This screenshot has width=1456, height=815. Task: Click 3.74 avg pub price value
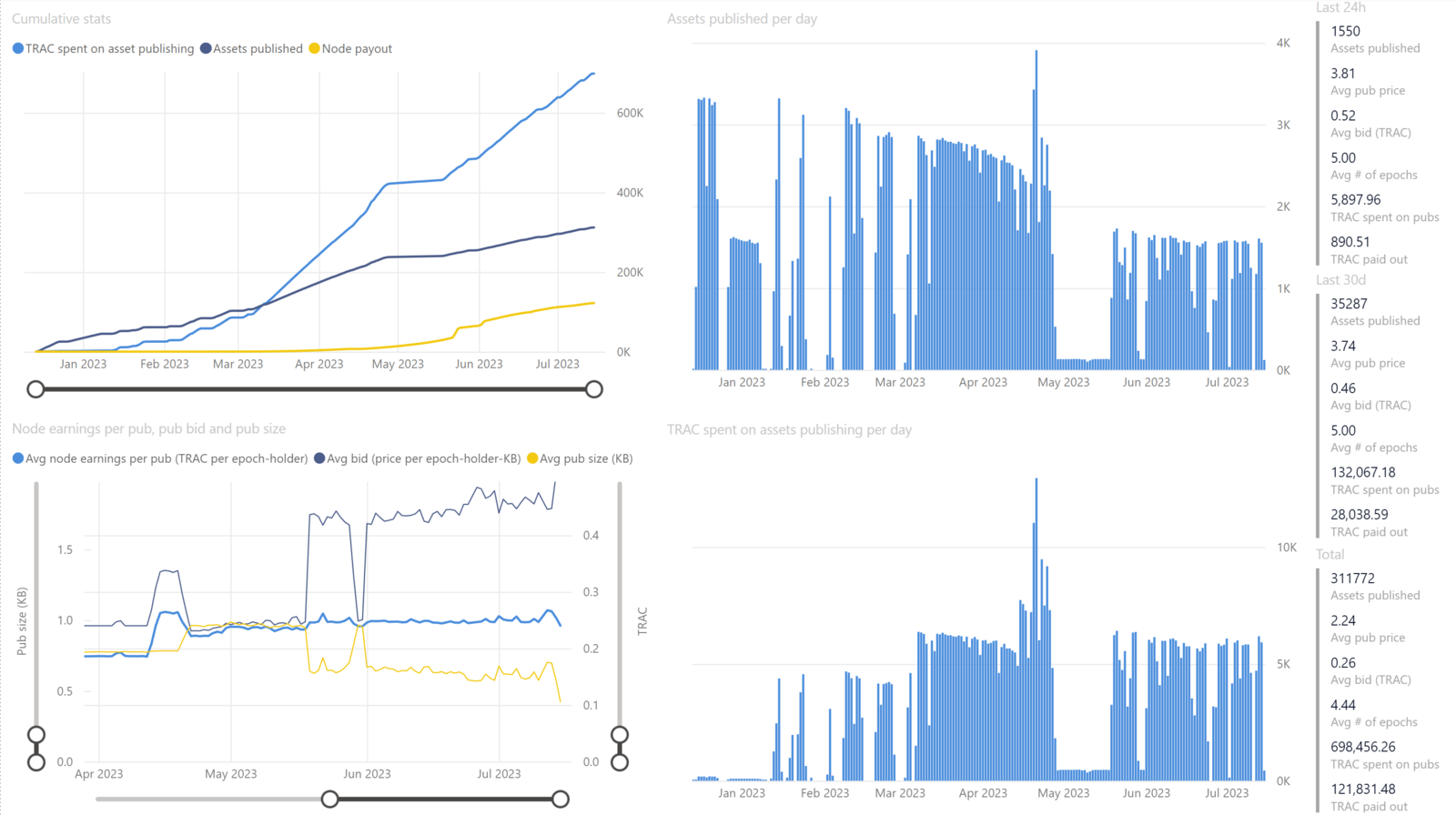click(x=1342, y=347)
